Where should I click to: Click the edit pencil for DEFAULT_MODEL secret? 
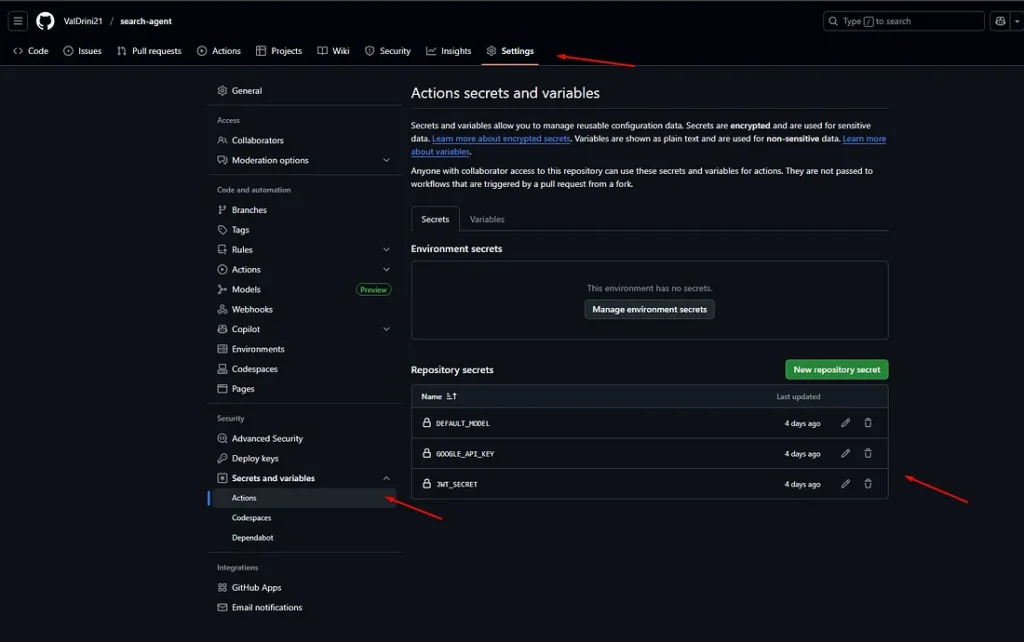[x=845, y=423]
